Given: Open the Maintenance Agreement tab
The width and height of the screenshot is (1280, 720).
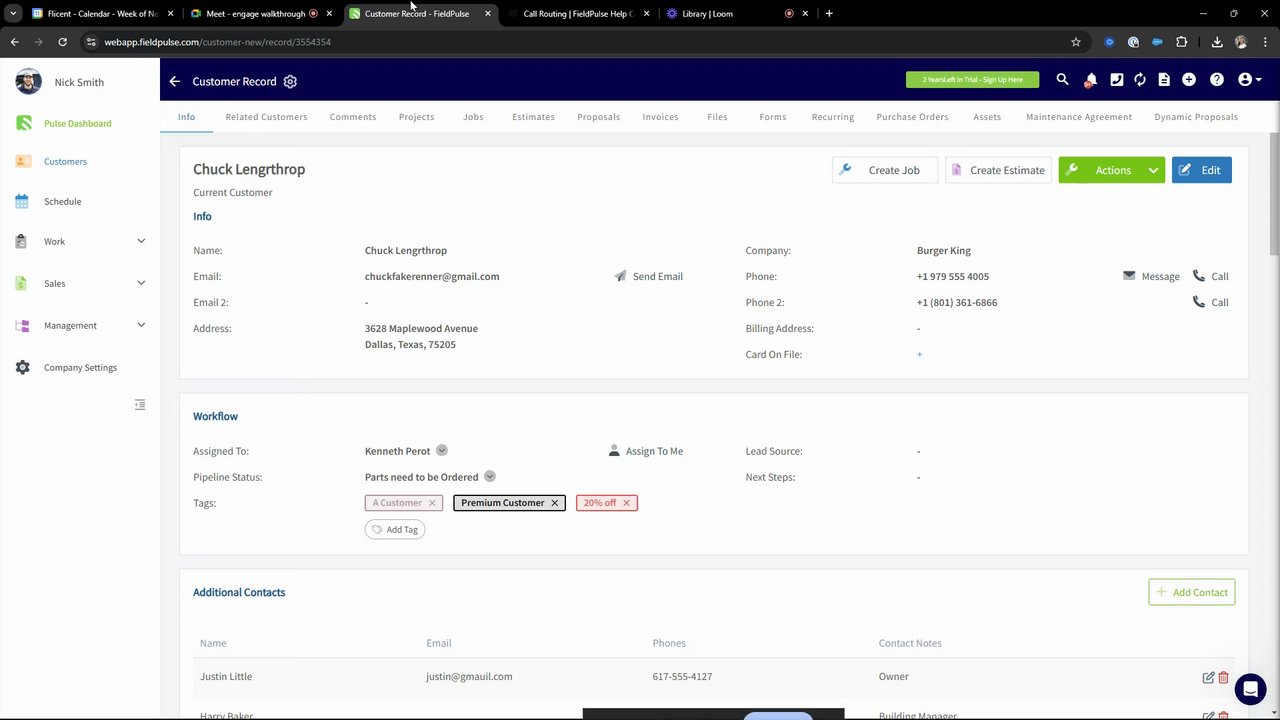Looking at the screenshot, I should pos(1079,117).
